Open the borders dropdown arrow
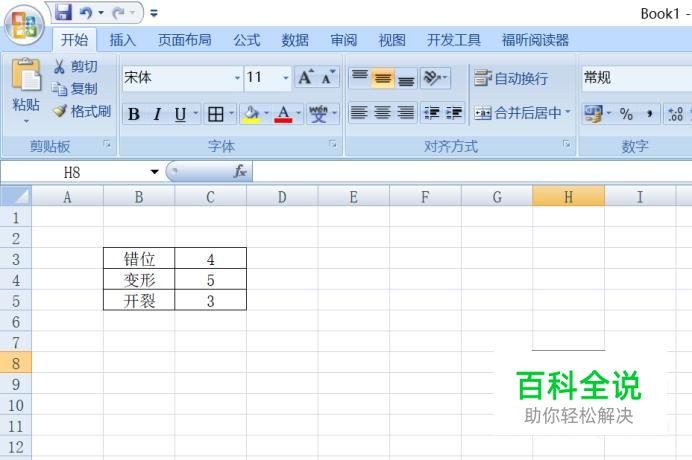This screenshot has height=460, width=692. point(231,114)
